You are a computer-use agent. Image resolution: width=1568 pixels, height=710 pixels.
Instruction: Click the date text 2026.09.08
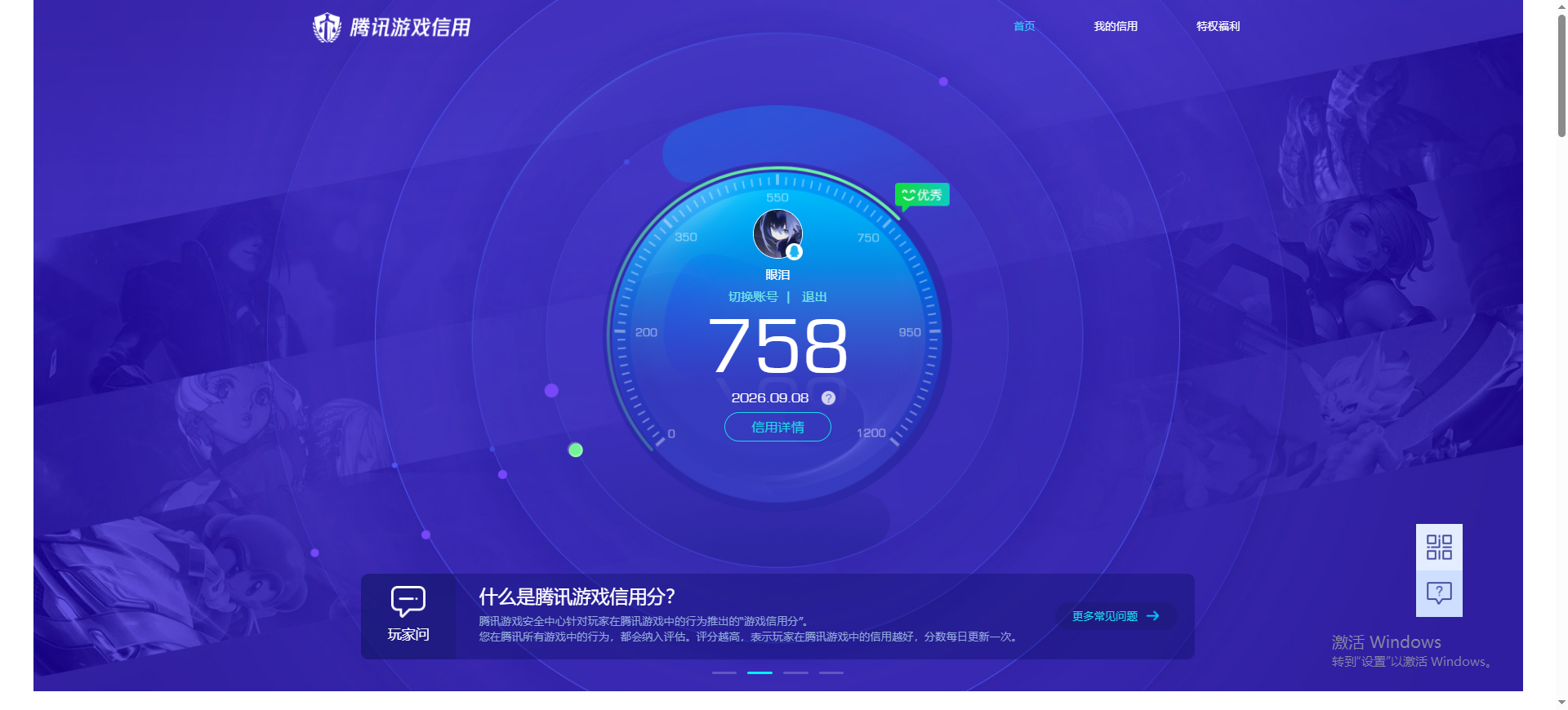(x=770, y=398)
